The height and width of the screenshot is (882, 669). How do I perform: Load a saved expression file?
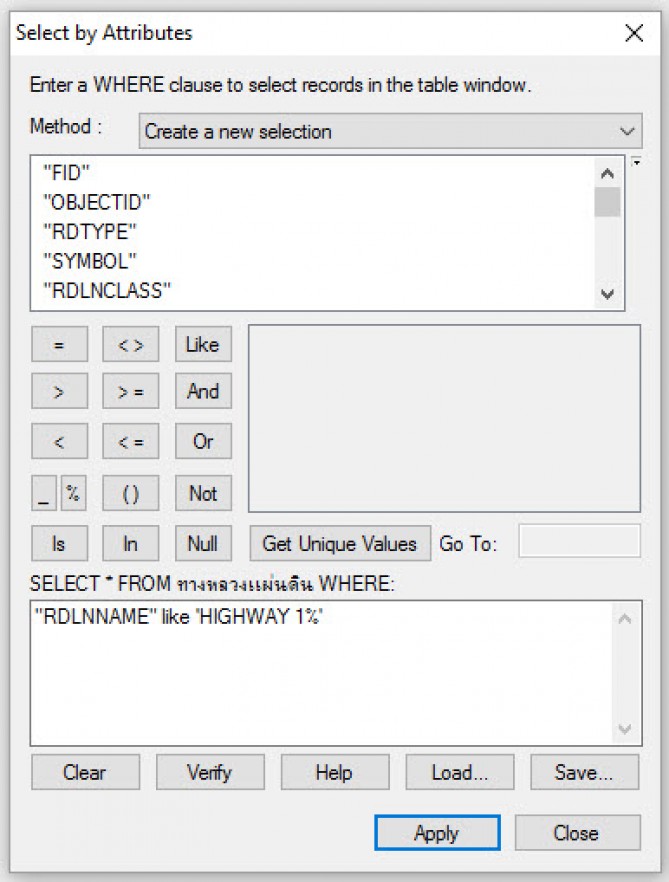[460, 772]
